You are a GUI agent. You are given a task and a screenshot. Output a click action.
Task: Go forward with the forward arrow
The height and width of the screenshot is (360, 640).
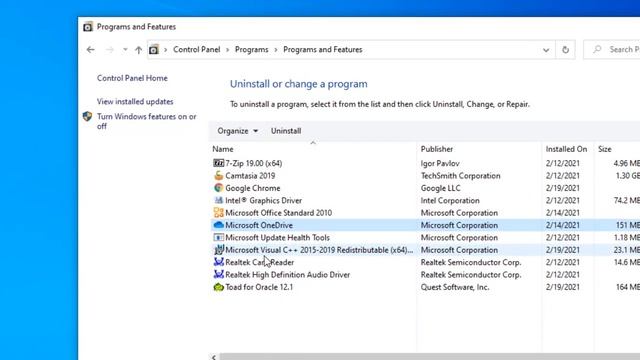[x=109, y=50]
